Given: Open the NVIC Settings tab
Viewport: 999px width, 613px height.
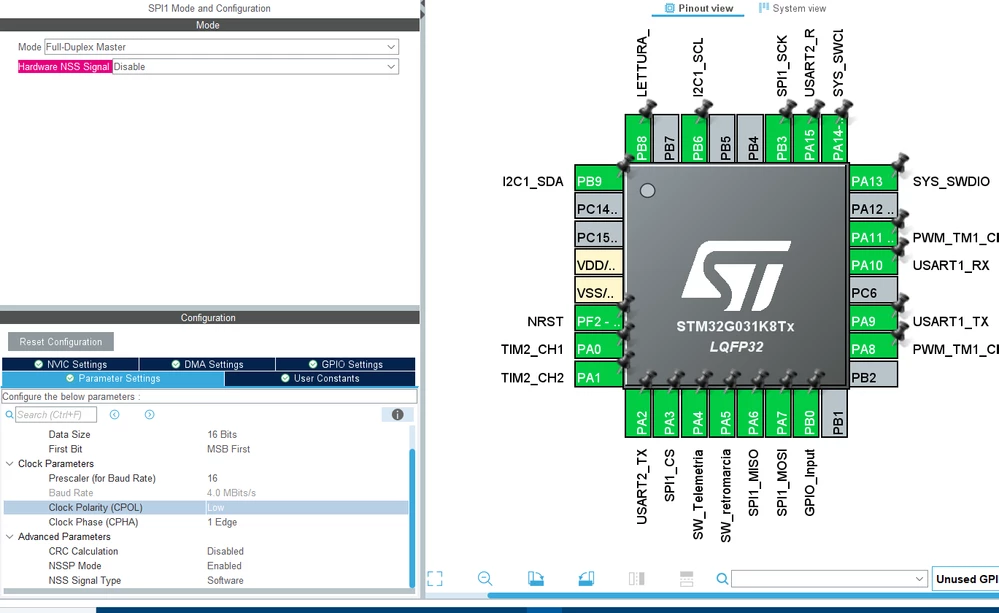Looking at the screenshot, I should (70, 364).
